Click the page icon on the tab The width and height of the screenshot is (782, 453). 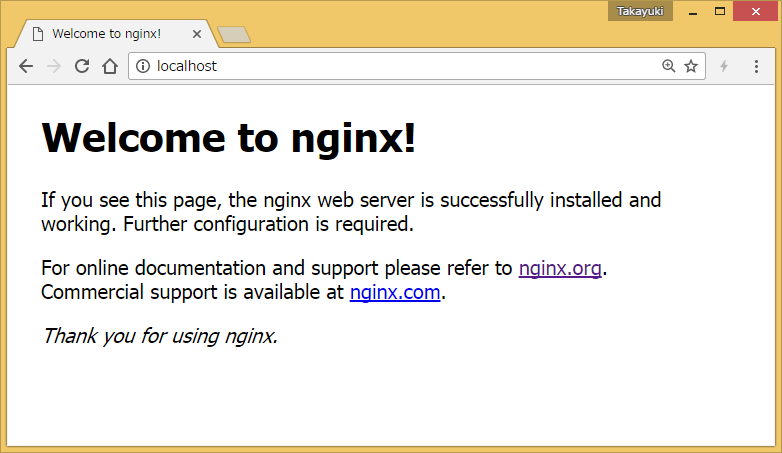tap(38, 34)
